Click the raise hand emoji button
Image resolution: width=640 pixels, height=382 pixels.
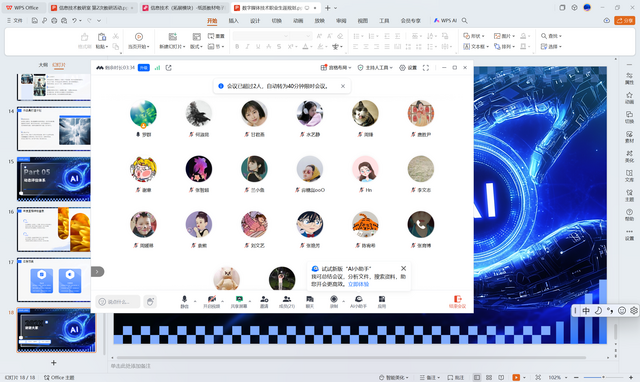[x=150, y=302]
